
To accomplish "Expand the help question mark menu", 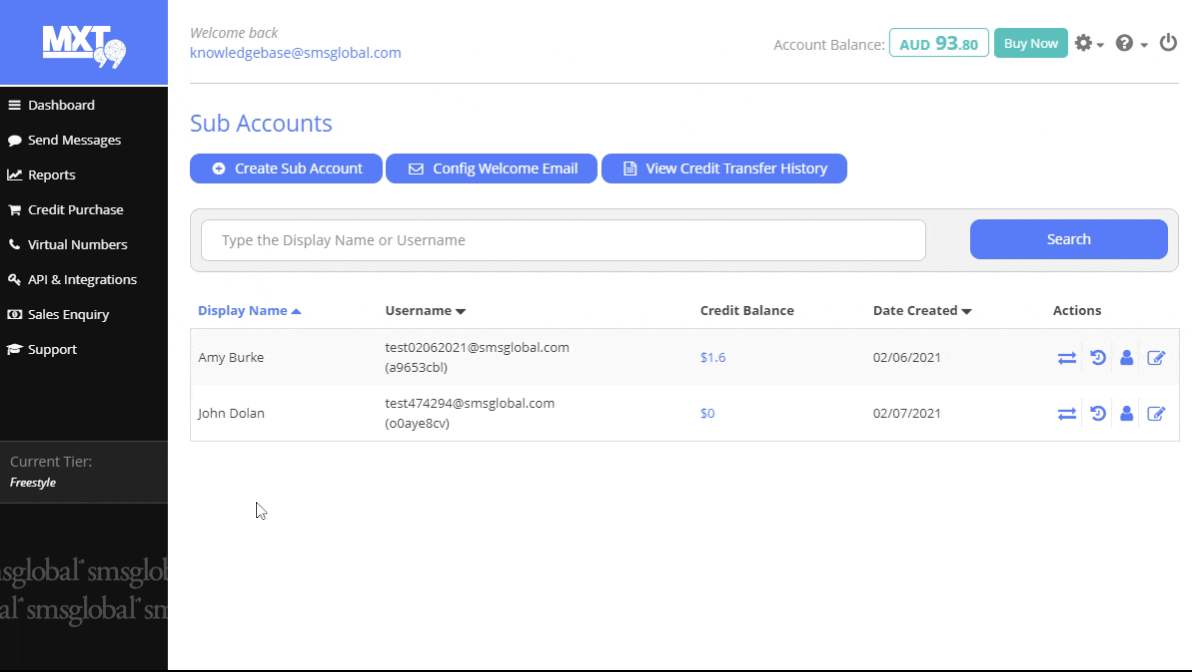I will (1130, 43).
